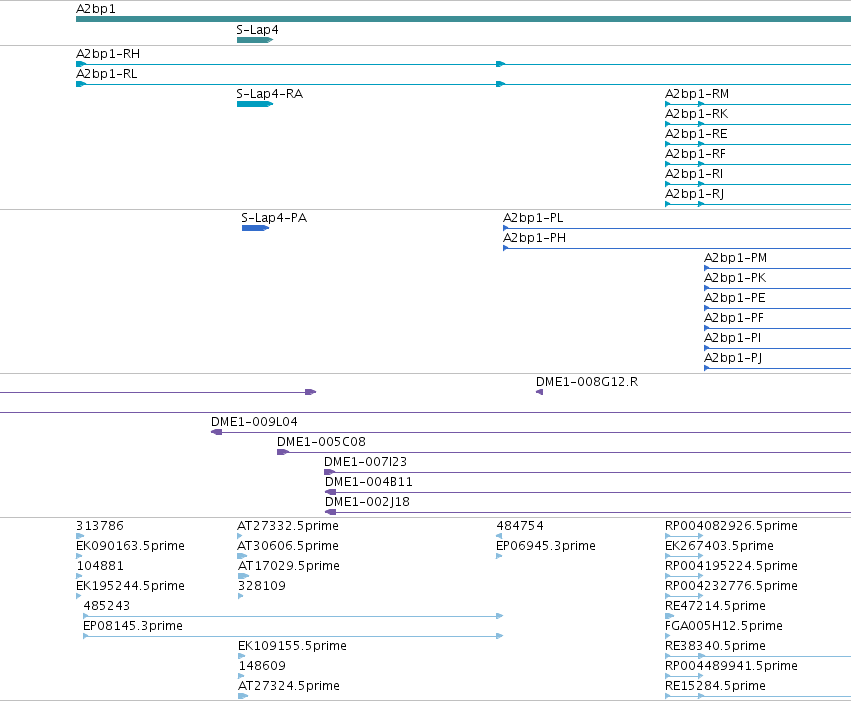Image resolution: width=851 pixels, height=701 pixels.
Task: Select protein A2bp1-PI label
Action: (x=733, y=339)
